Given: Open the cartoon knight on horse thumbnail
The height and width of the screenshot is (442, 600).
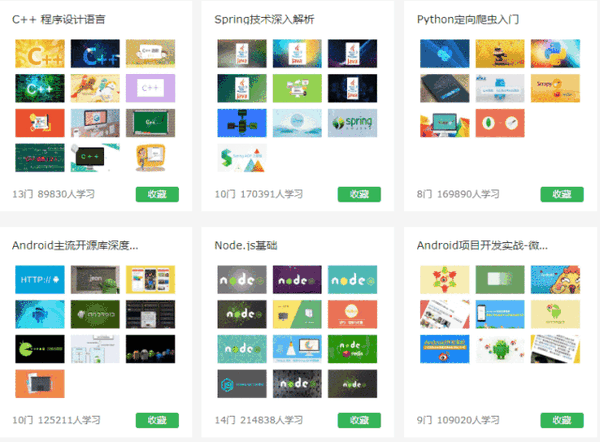Looking at the screenshot, I should click(x=95, y=88).
